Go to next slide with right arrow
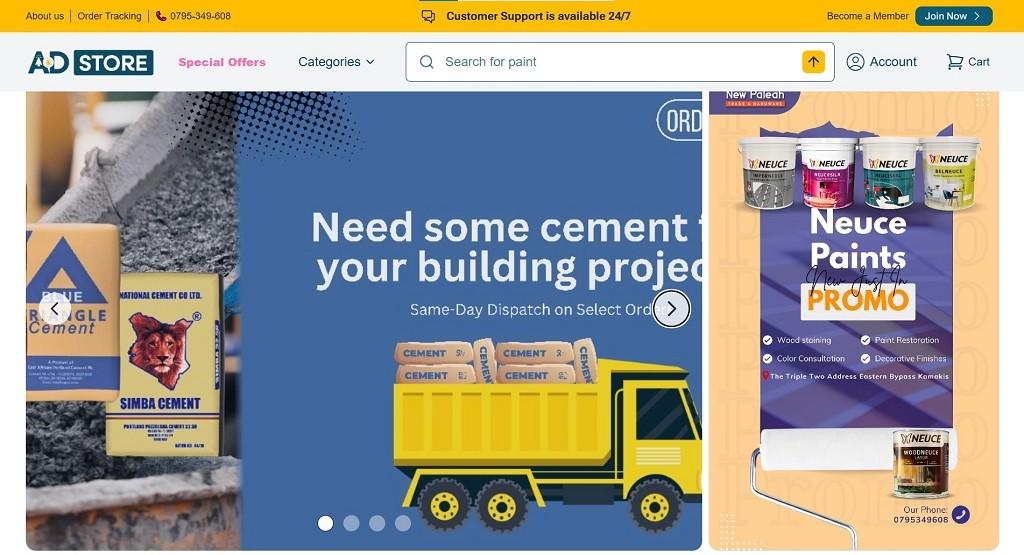 [671, 309]
